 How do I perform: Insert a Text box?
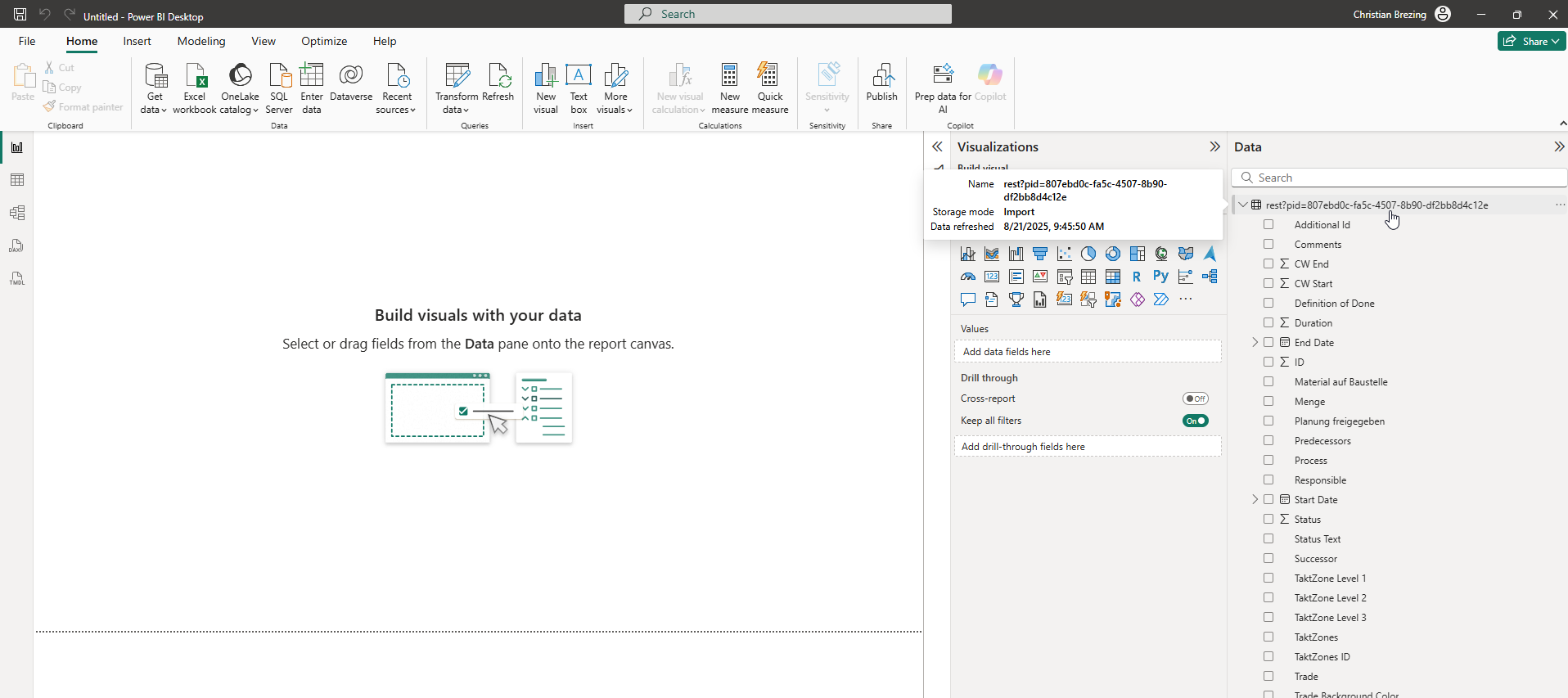[579, 88]
